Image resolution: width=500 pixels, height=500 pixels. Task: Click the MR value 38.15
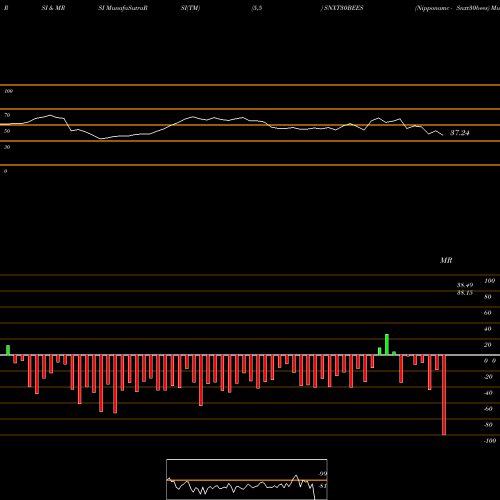point(465,293)
